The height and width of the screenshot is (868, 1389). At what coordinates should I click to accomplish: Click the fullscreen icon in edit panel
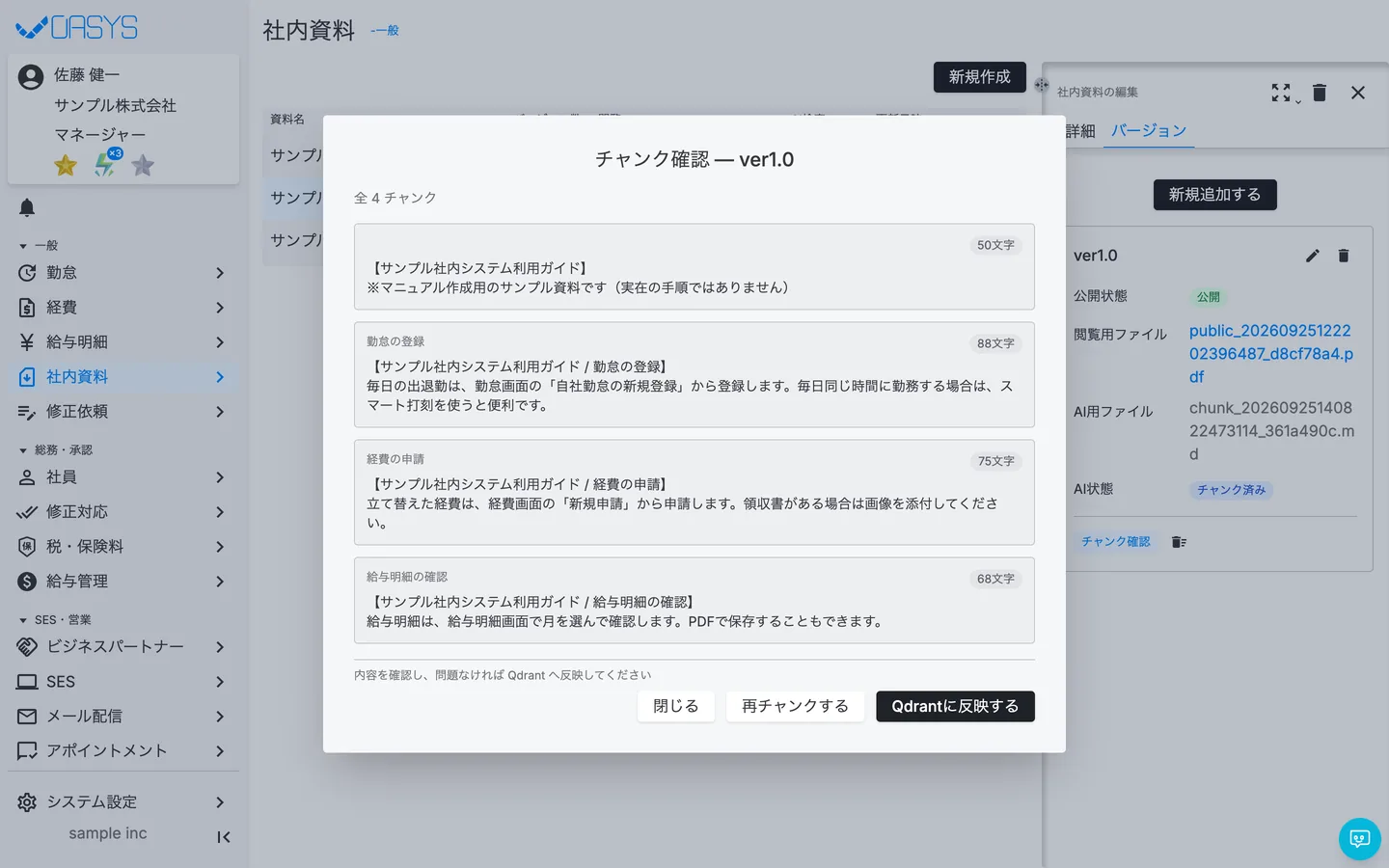point(1281,93)
